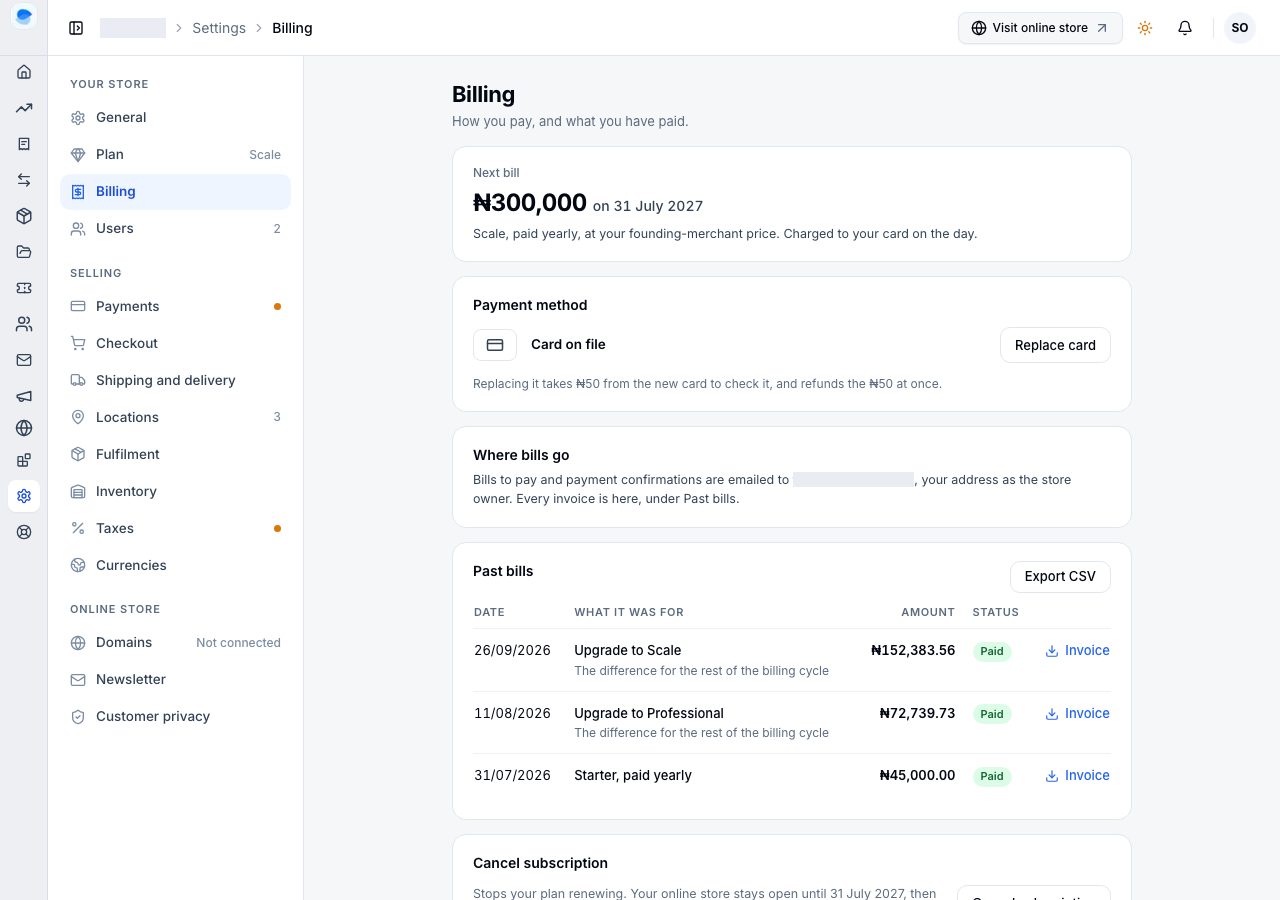Screen dimensions: 1280x900
Task: Click the WHAT IT WAS FOR column header
Action: click(x=629, y=612)
